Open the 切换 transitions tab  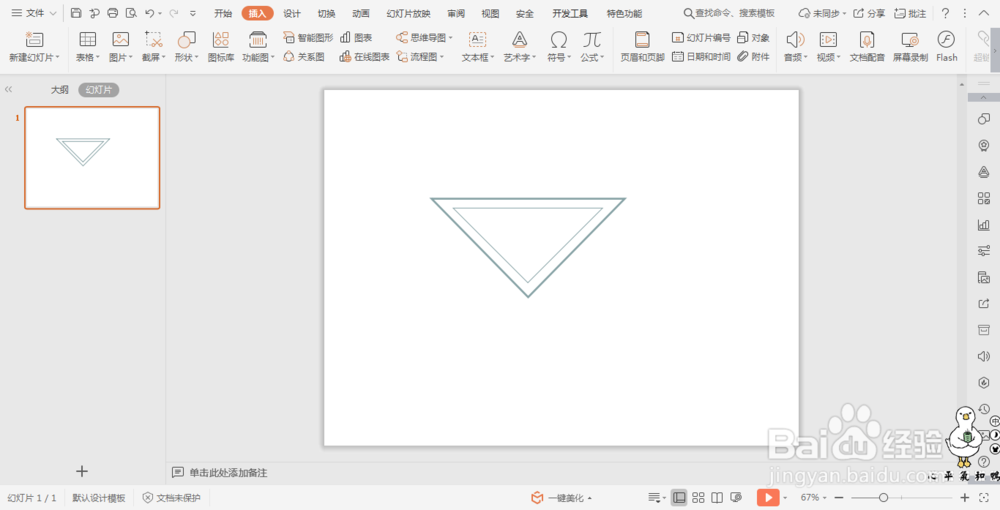tap(327, 13)
